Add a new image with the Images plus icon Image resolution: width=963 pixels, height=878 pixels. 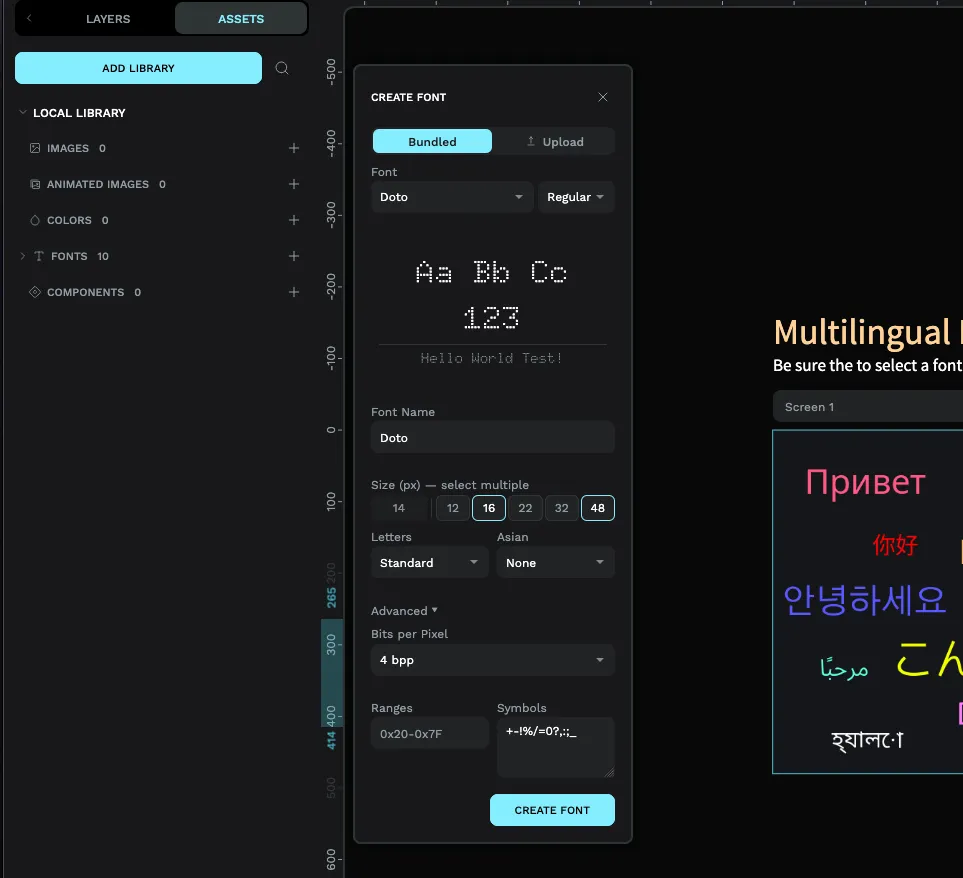point(294,148)
